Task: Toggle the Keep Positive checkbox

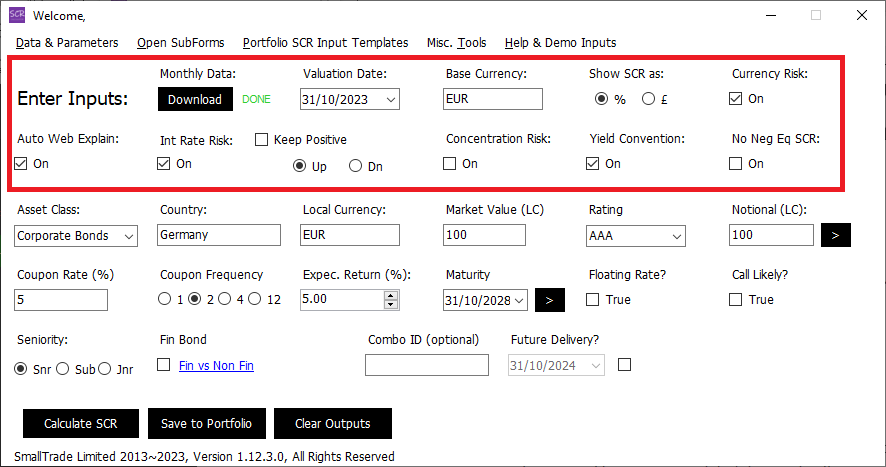Action: 262,140
